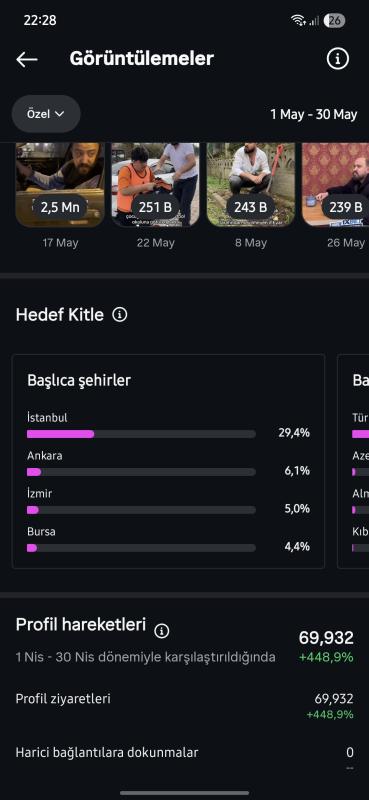Tap the partially visible countries card
Viewport: 369px width, 800px height.
coord(353,461)
